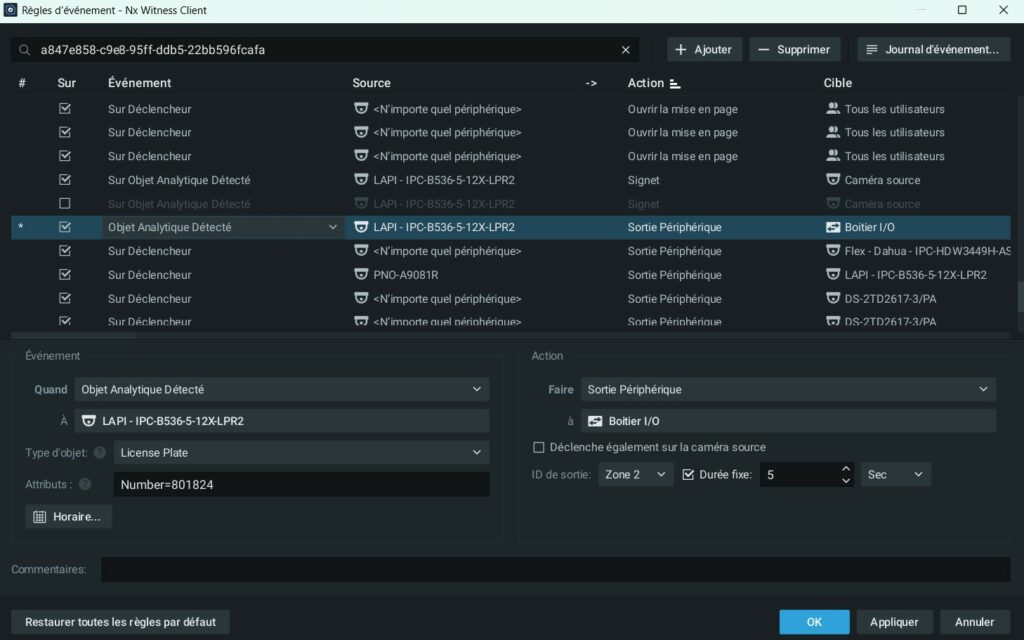Increase the fixed duration with up arrow

click(846, 469)
